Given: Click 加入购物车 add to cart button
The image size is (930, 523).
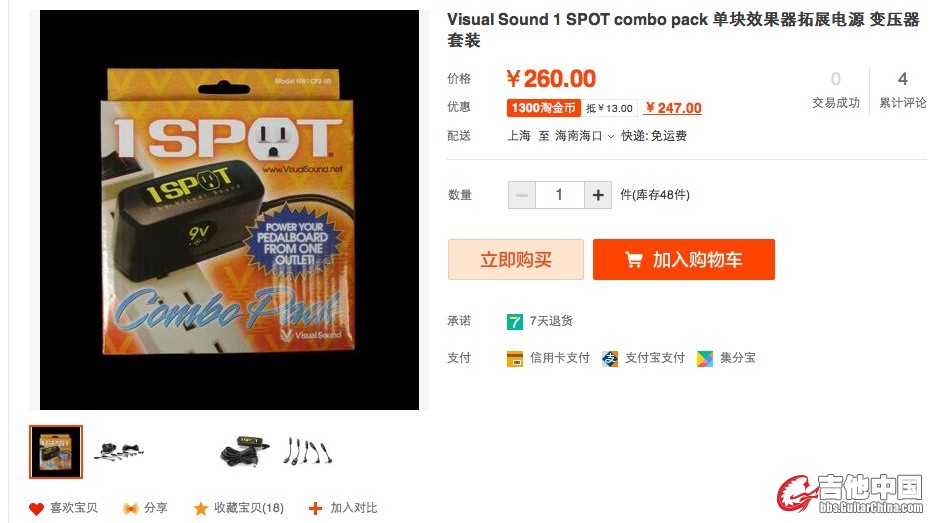Looking at the screenshot, I should click(684, 259).
